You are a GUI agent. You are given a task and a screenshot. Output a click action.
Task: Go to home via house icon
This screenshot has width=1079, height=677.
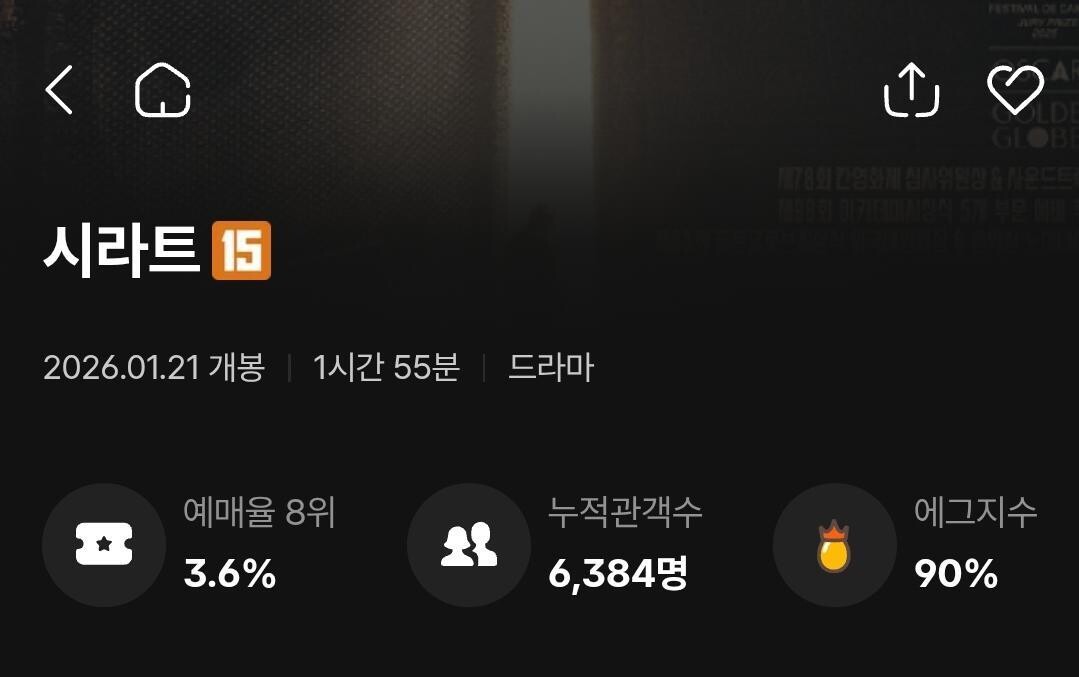pos(162,90)
